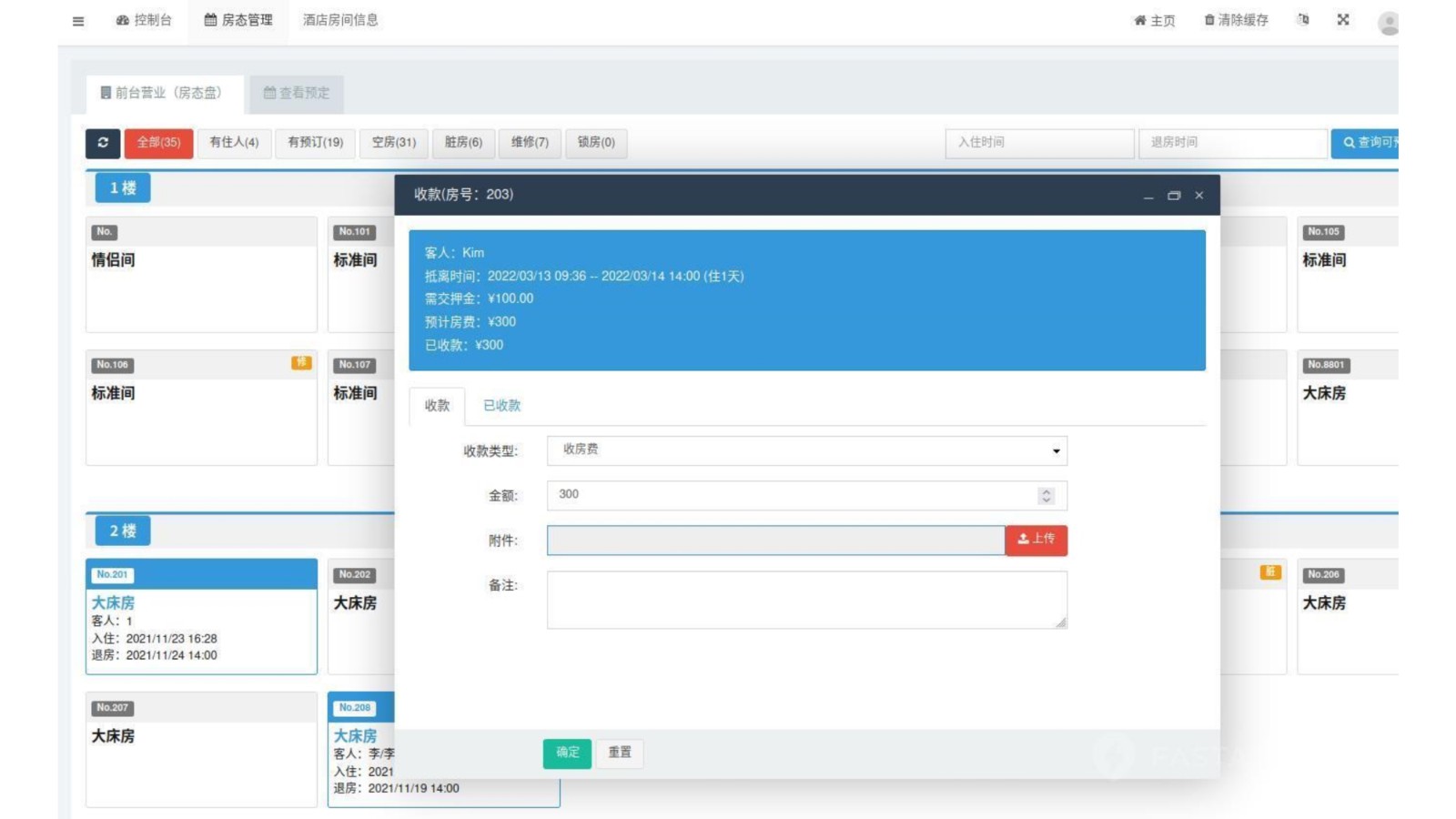Toggle the hamburger sidebar menu

click(78, 21)
